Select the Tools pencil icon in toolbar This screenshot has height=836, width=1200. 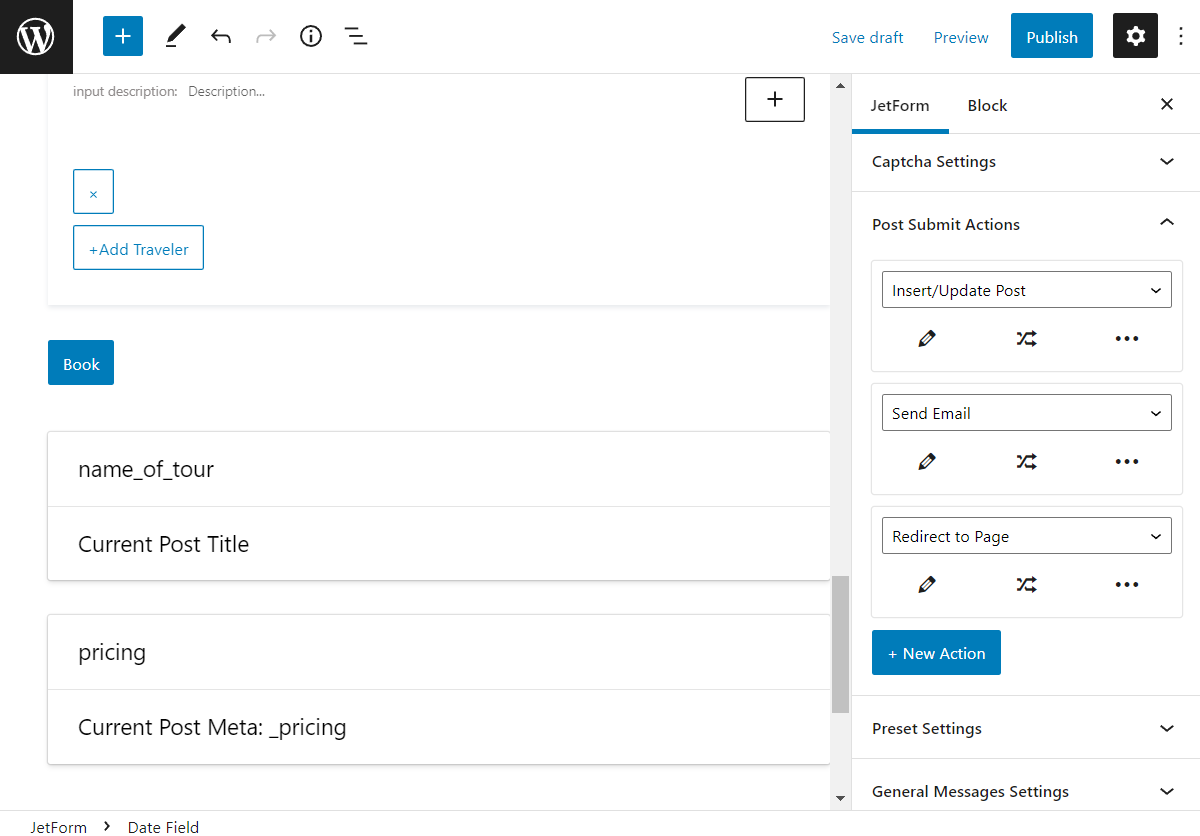(175, 37)
